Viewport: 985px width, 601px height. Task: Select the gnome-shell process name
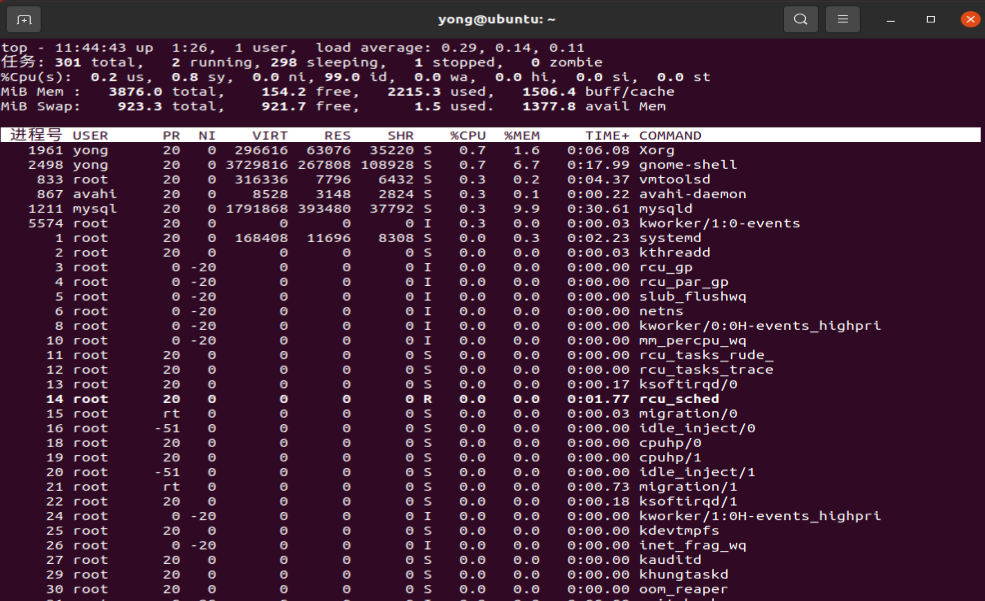click(x=688, y=165)
